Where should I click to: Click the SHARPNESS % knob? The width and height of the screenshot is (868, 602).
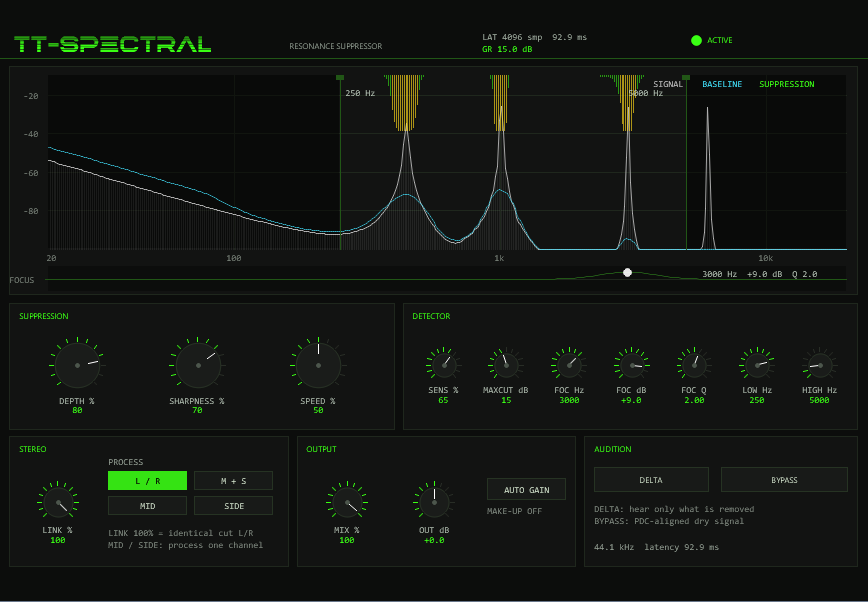(x=198, y=366)
